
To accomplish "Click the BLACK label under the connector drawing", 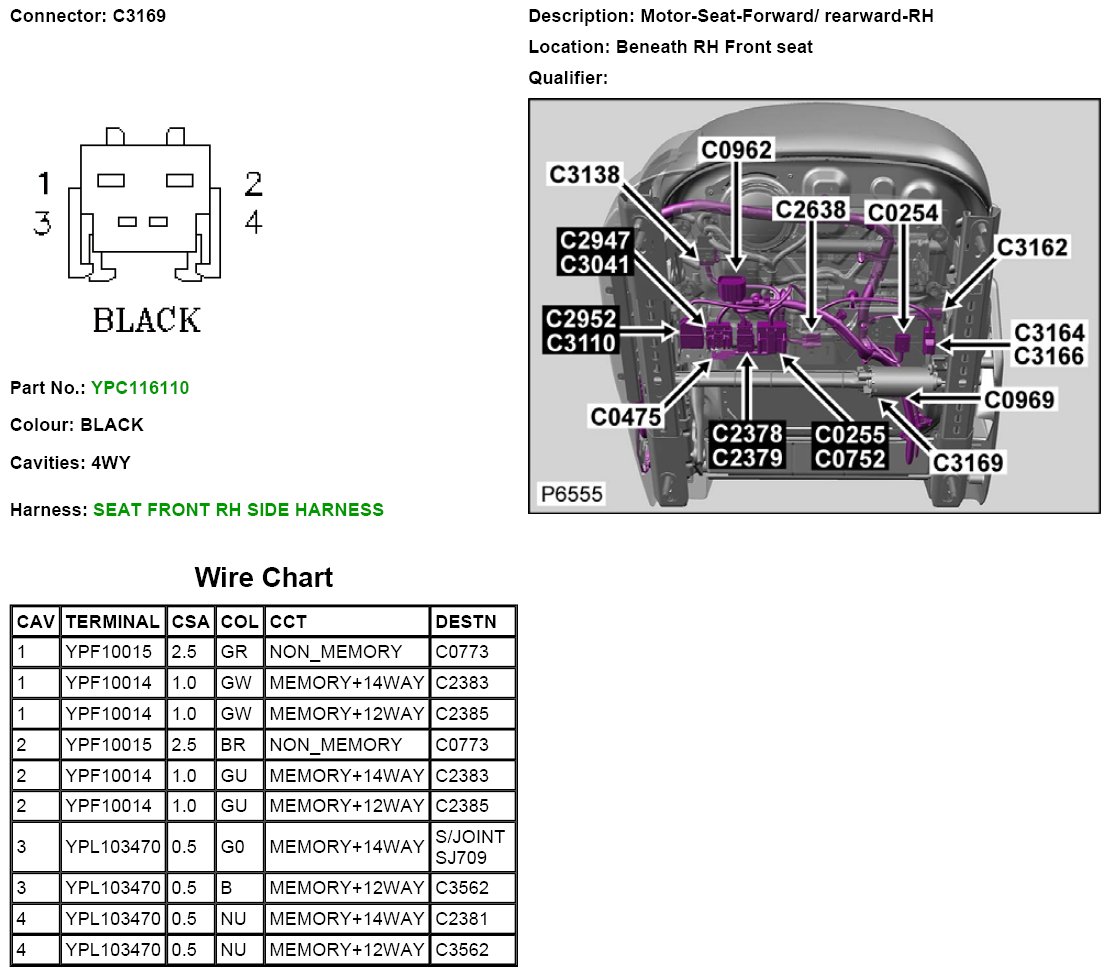I will pos(146,320).
